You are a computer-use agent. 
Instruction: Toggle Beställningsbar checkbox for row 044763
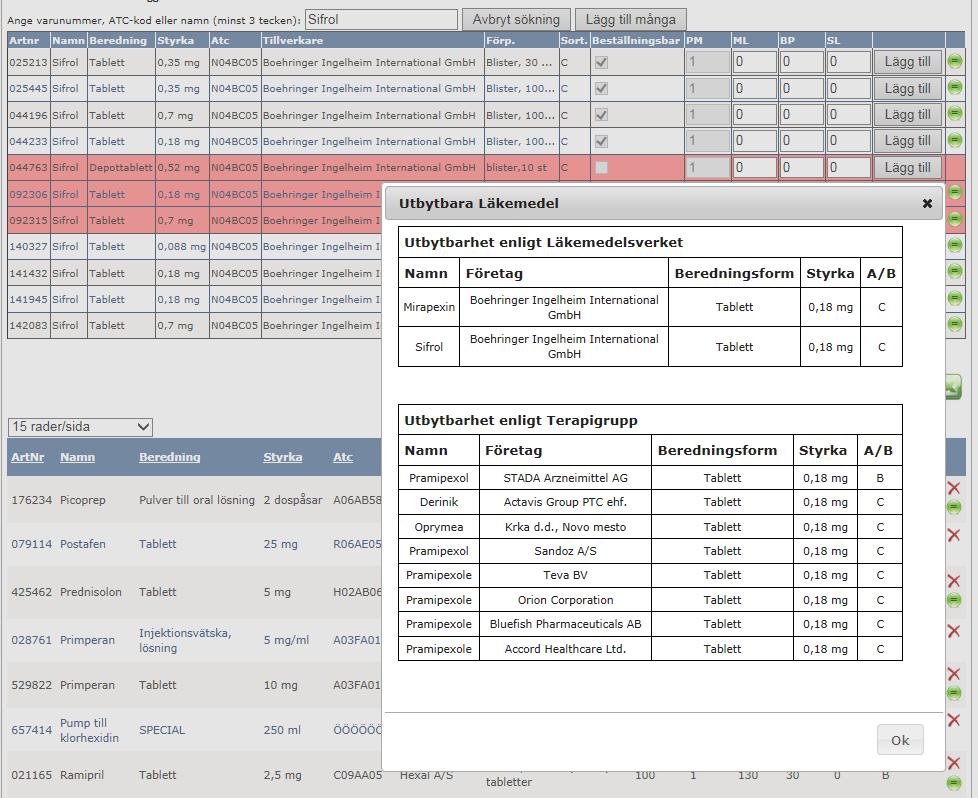[x=601, y=168]
